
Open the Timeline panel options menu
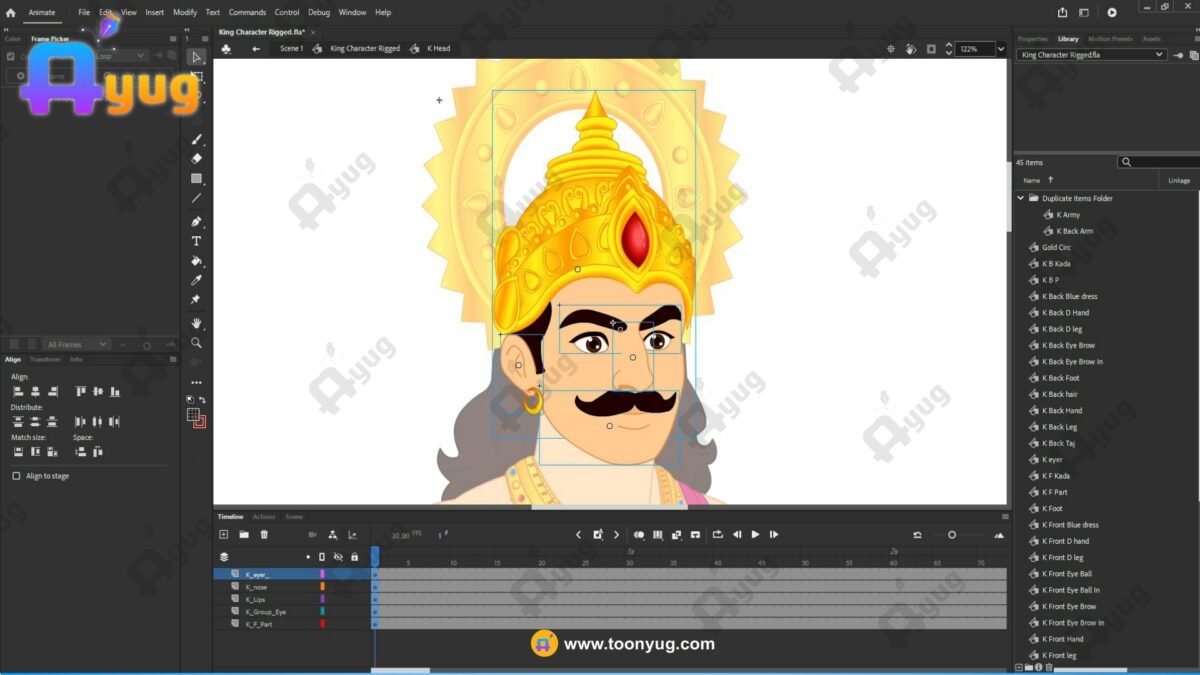(1005, 517)
